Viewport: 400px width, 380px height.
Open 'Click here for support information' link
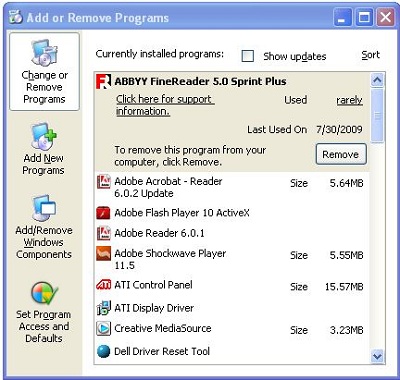click(165, 105)
